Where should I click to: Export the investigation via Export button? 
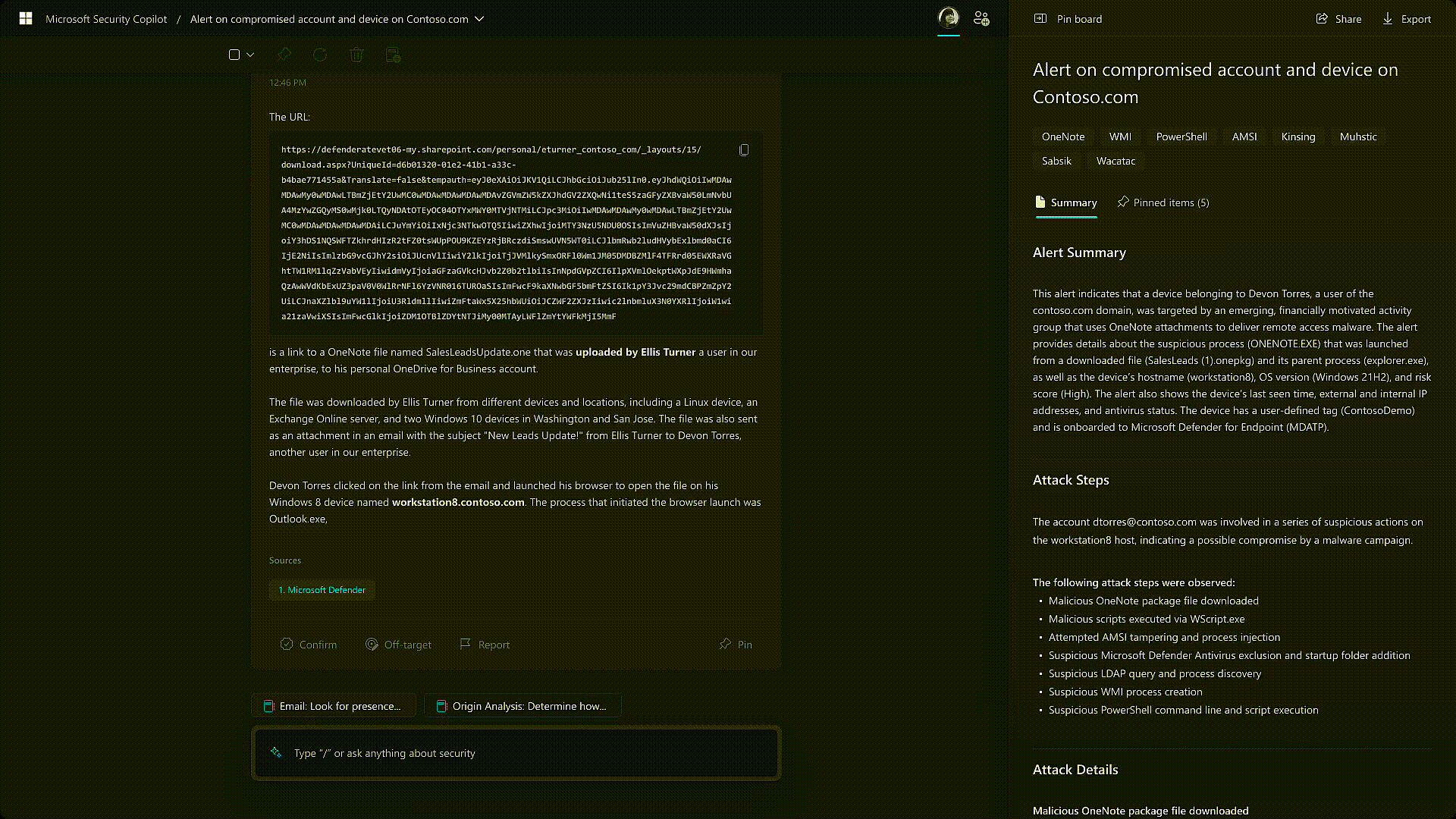pos(1407,19)
